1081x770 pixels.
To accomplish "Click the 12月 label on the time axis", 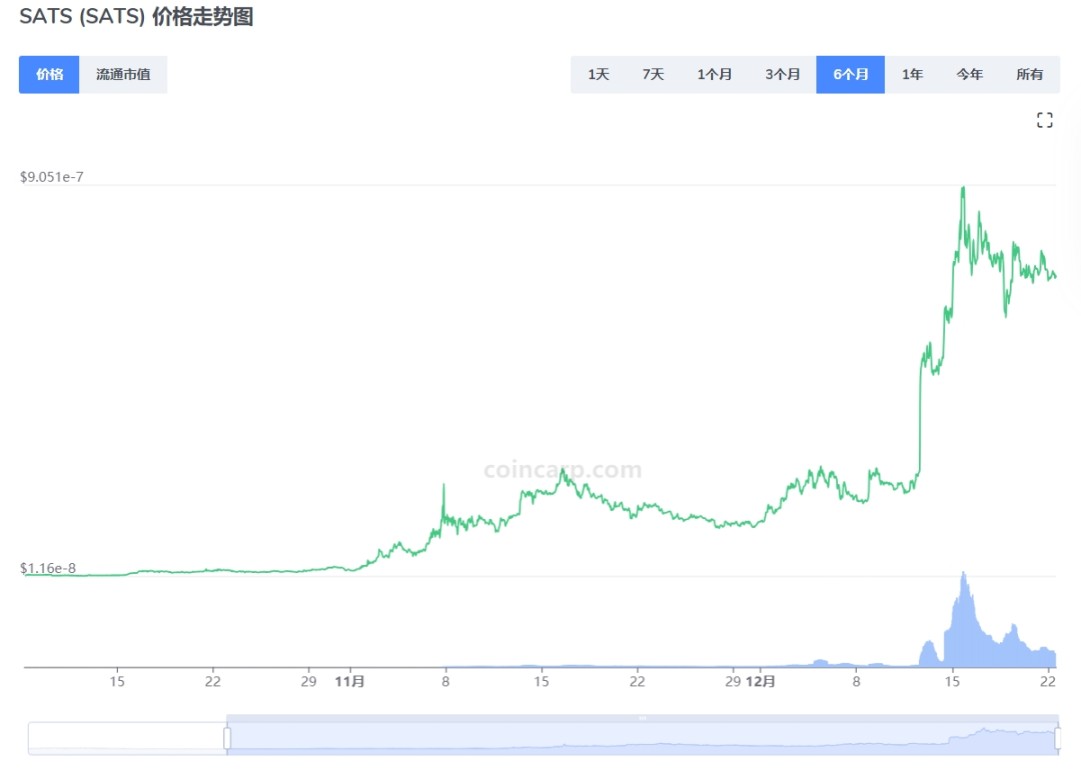I will 762,681.
